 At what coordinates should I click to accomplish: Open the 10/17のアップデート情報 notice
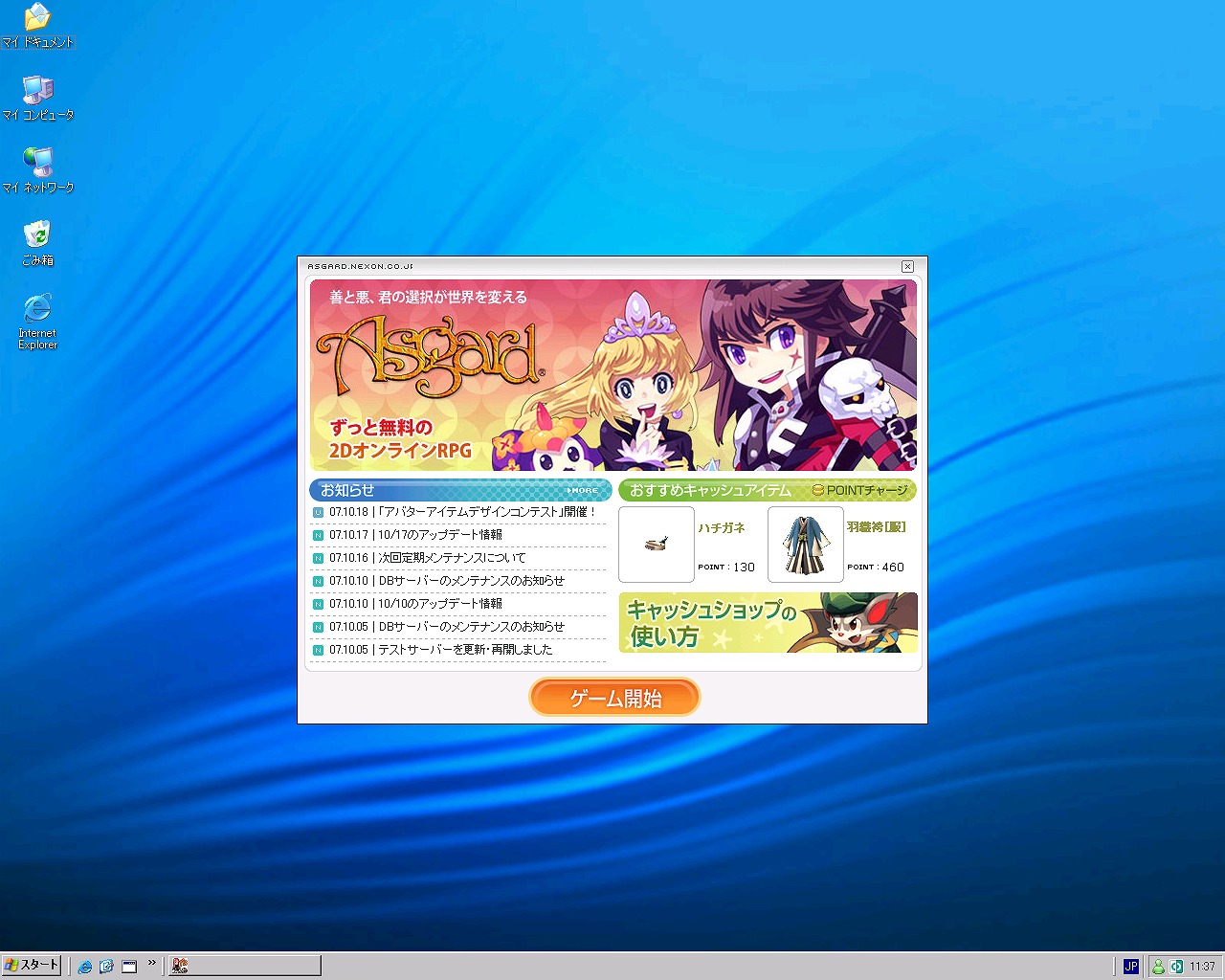tap(440, 535)
